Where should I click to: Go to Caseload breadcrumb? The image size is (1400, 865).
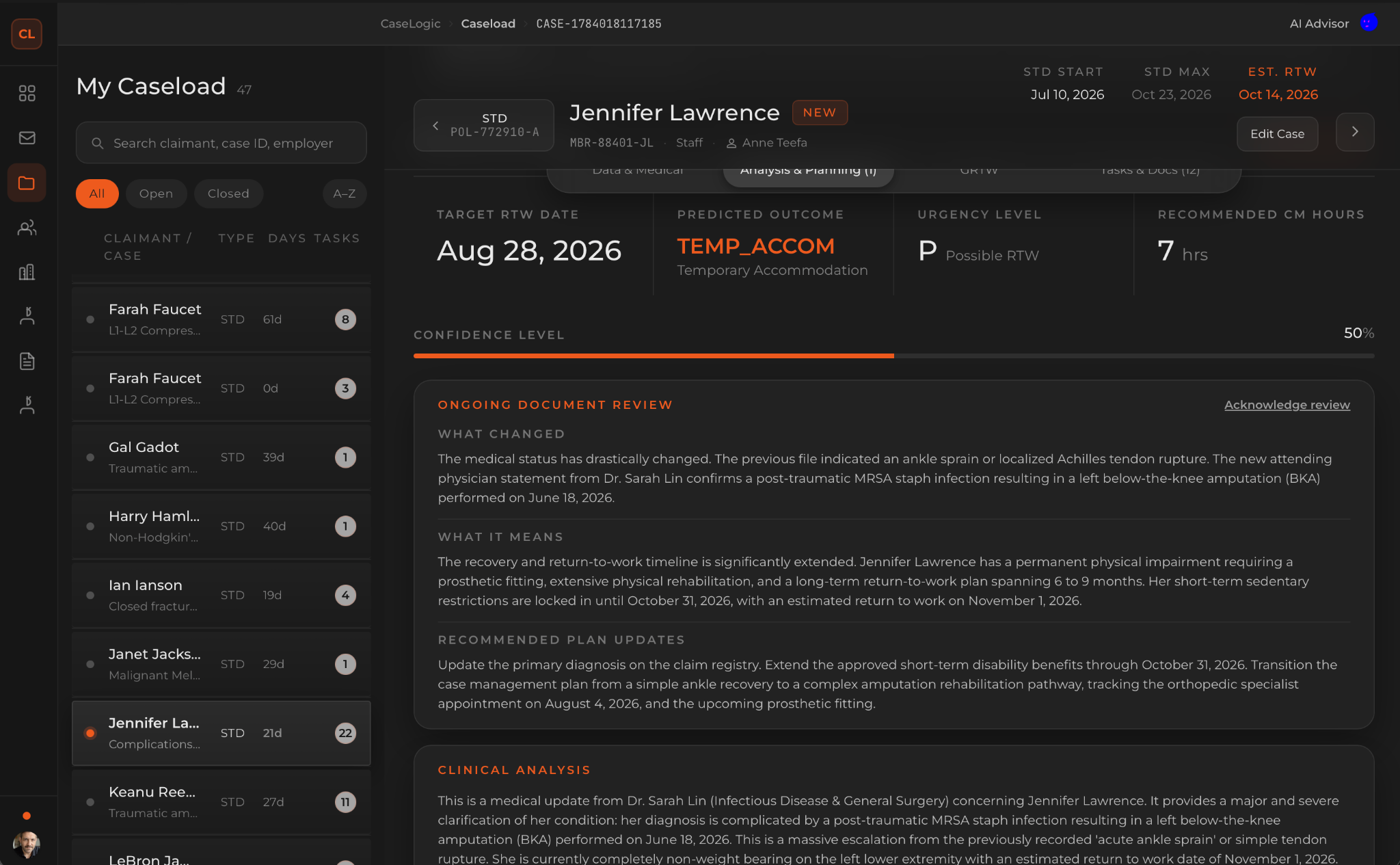(488, 23)
